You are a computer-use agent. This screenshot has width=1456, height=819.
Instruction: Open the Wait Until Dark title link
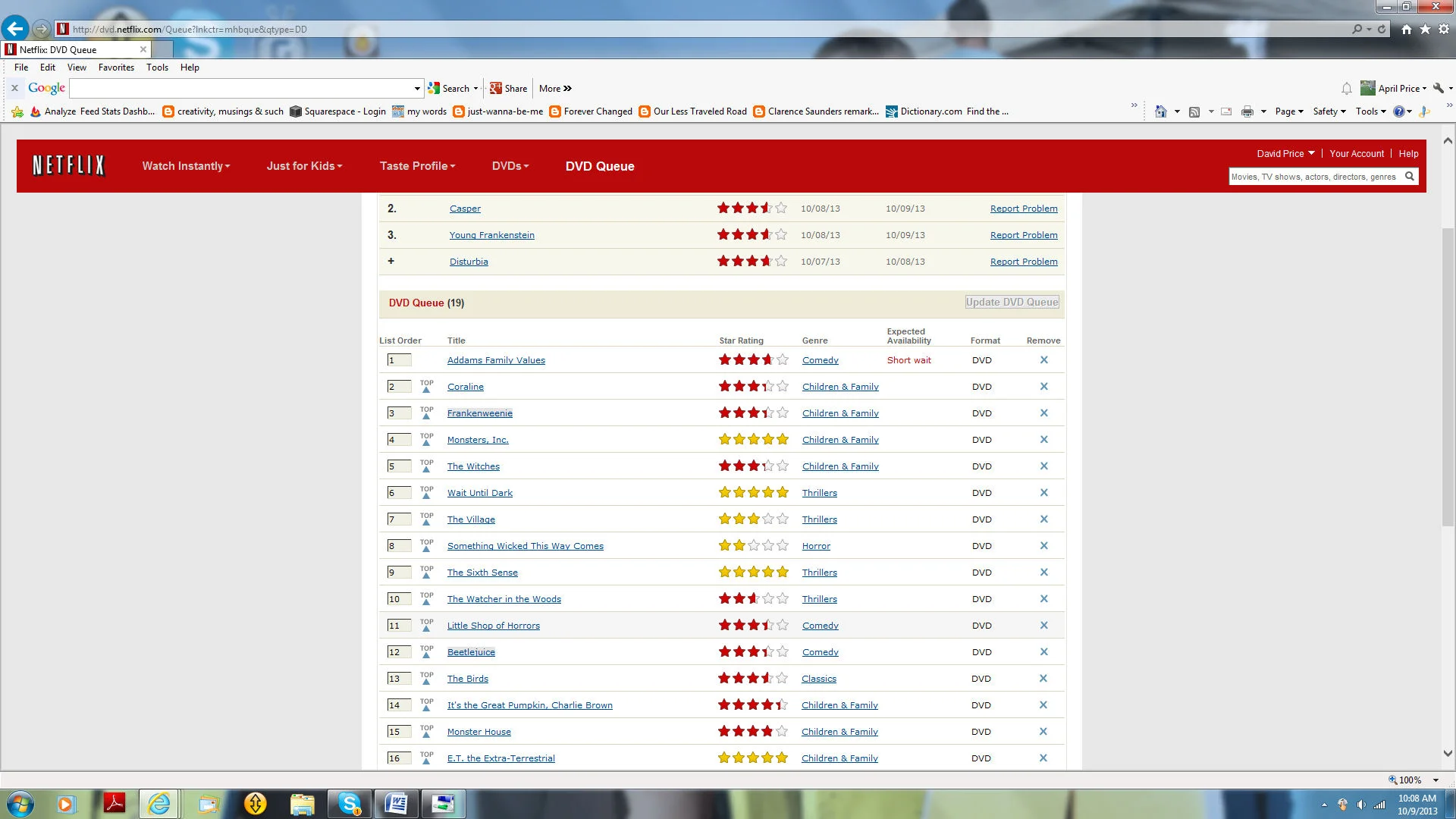pyautogui.click(x=480, y=493)
